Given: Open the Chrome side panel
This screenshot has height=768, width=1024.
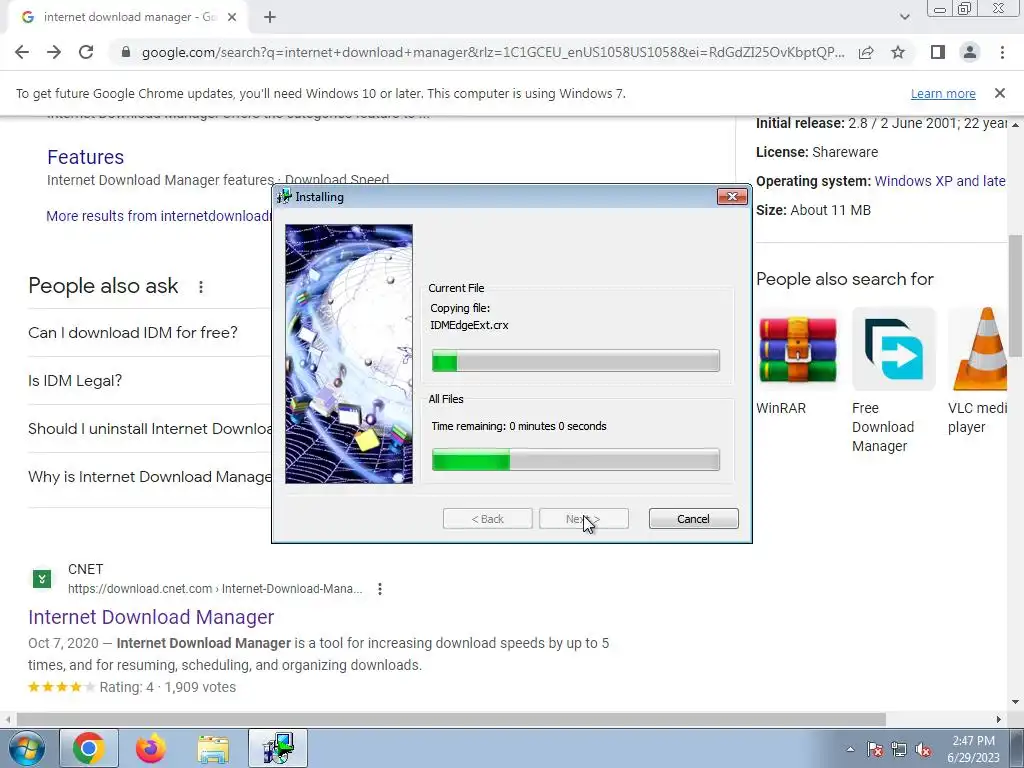Looking at the screenshot, I should click(x=938, y=52).
